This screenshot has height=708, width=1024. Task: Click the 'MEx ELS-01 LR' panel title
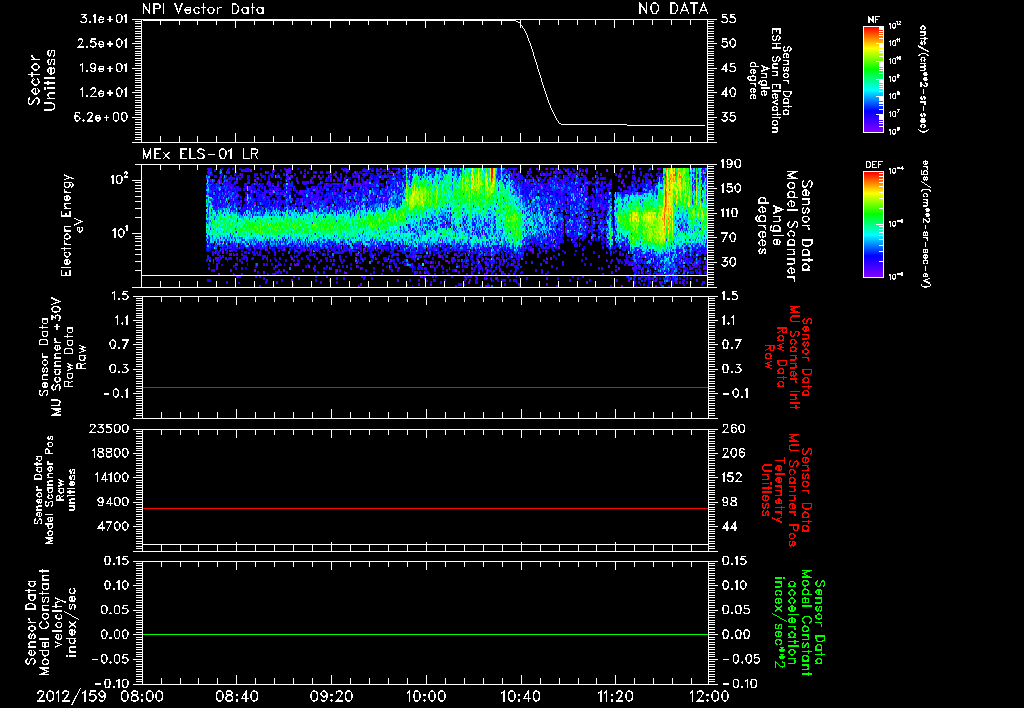click(x=200, y=154)
